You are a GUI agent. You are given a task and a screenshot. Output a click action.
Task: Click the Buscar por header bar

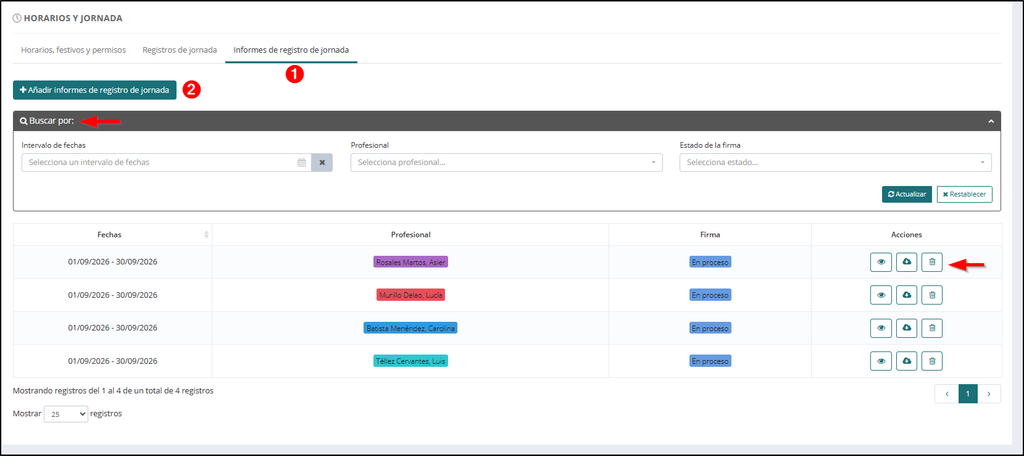pos(507,121)
